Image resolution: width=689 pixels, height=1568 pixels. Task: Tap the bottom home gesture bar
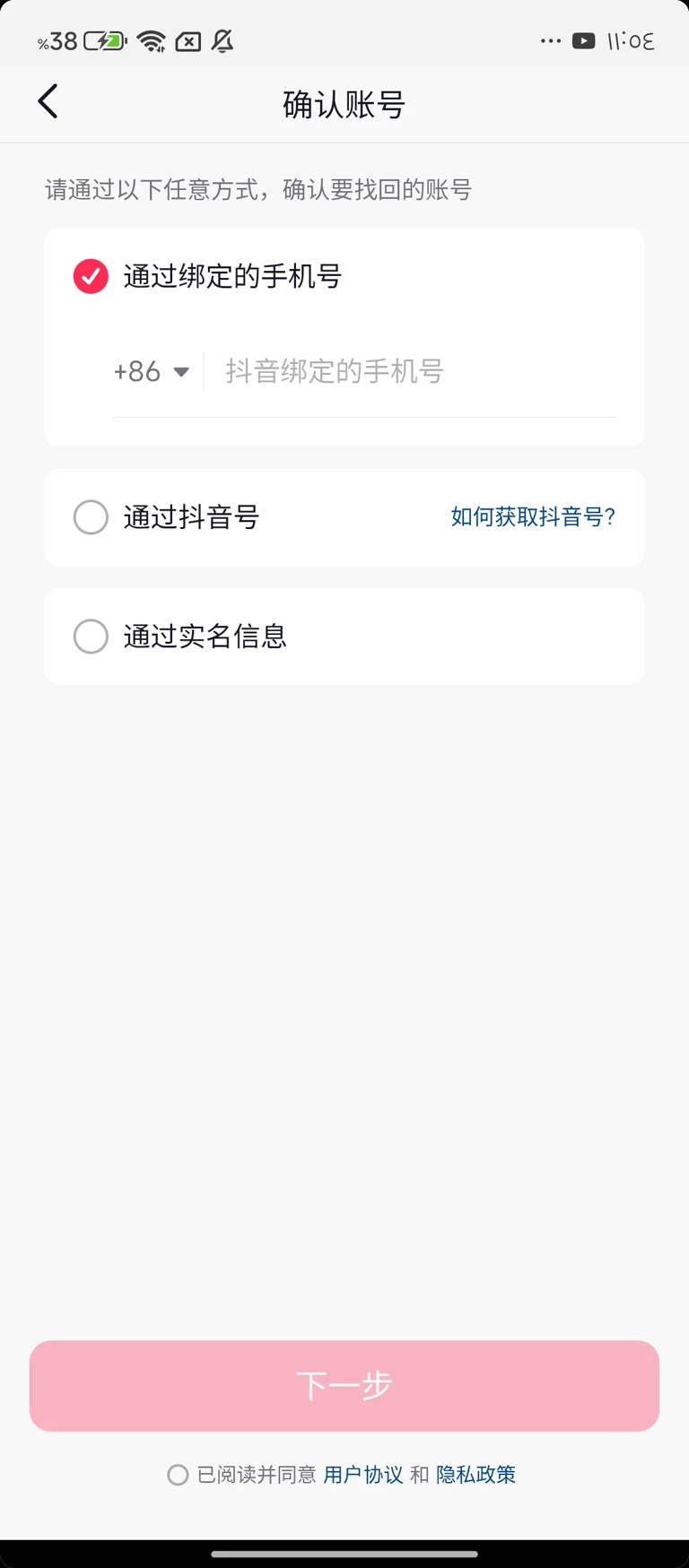click(344, 1554)
